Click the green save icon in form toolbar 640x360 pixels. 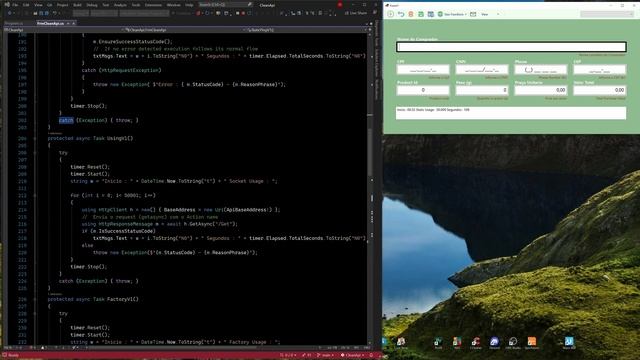pos(421,14)
